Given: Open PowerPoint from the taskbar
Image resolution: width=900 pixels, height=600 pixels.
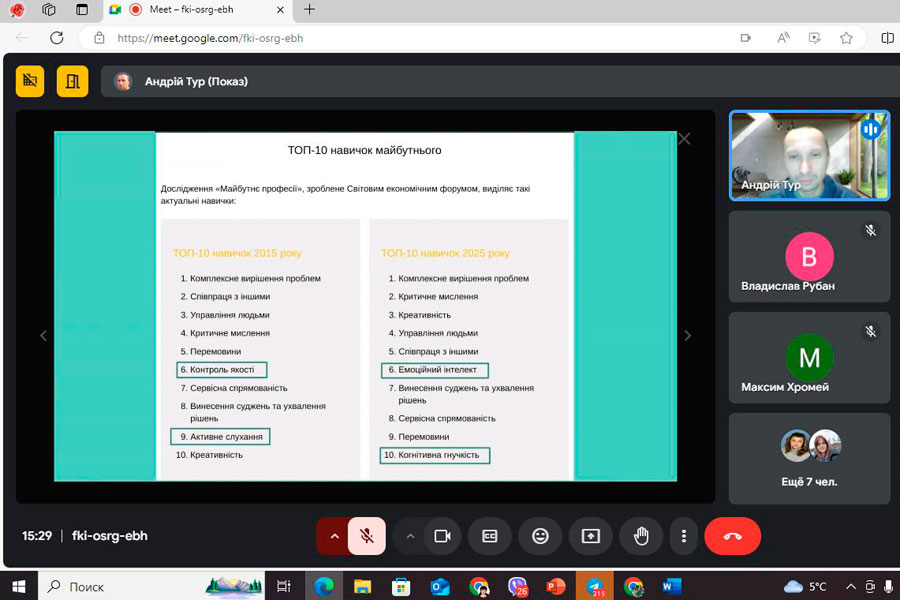Looking at the screenshot, I should pos(555,586).
